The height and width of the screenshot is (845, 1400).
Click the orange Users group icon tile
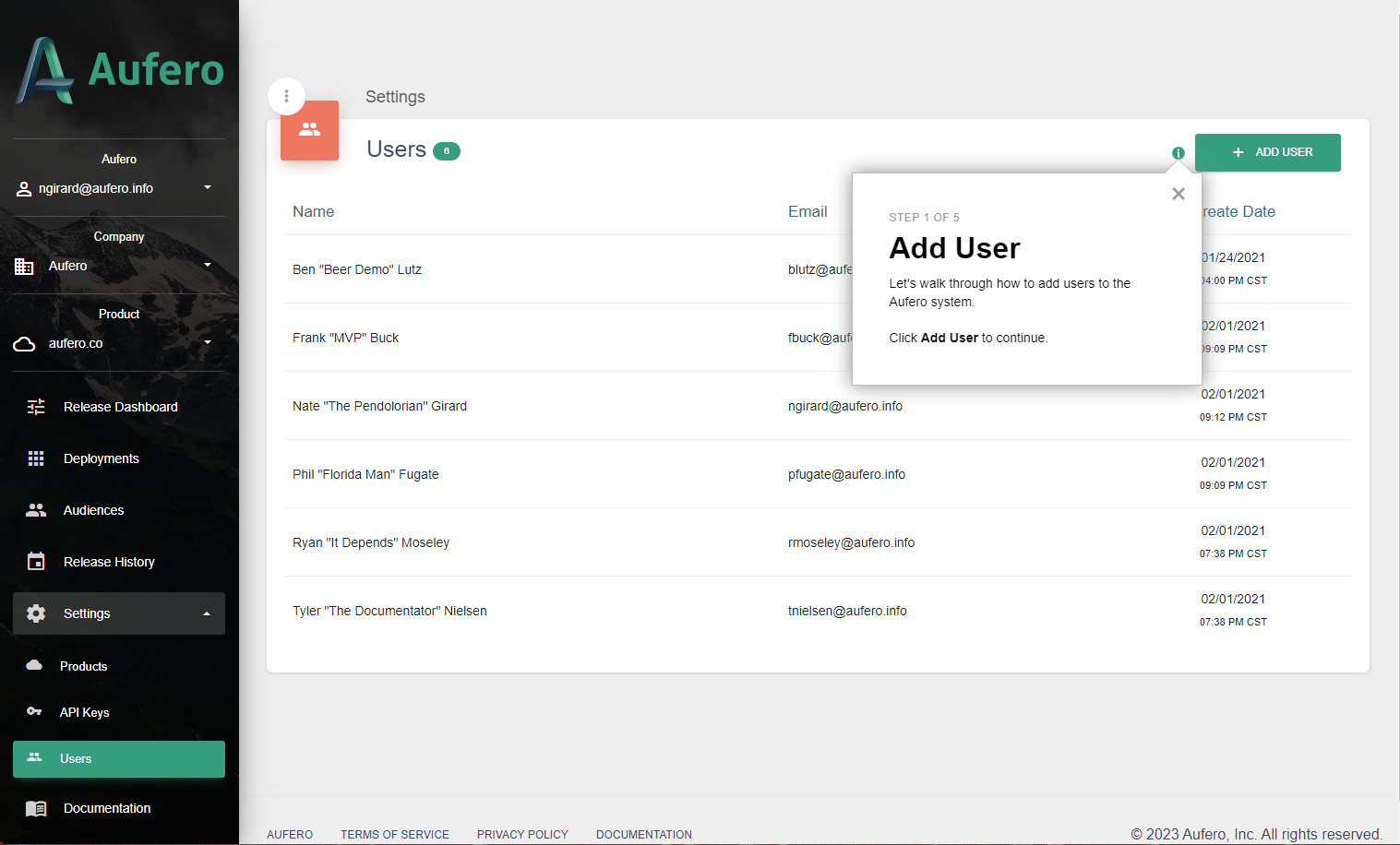coord(309,130)
